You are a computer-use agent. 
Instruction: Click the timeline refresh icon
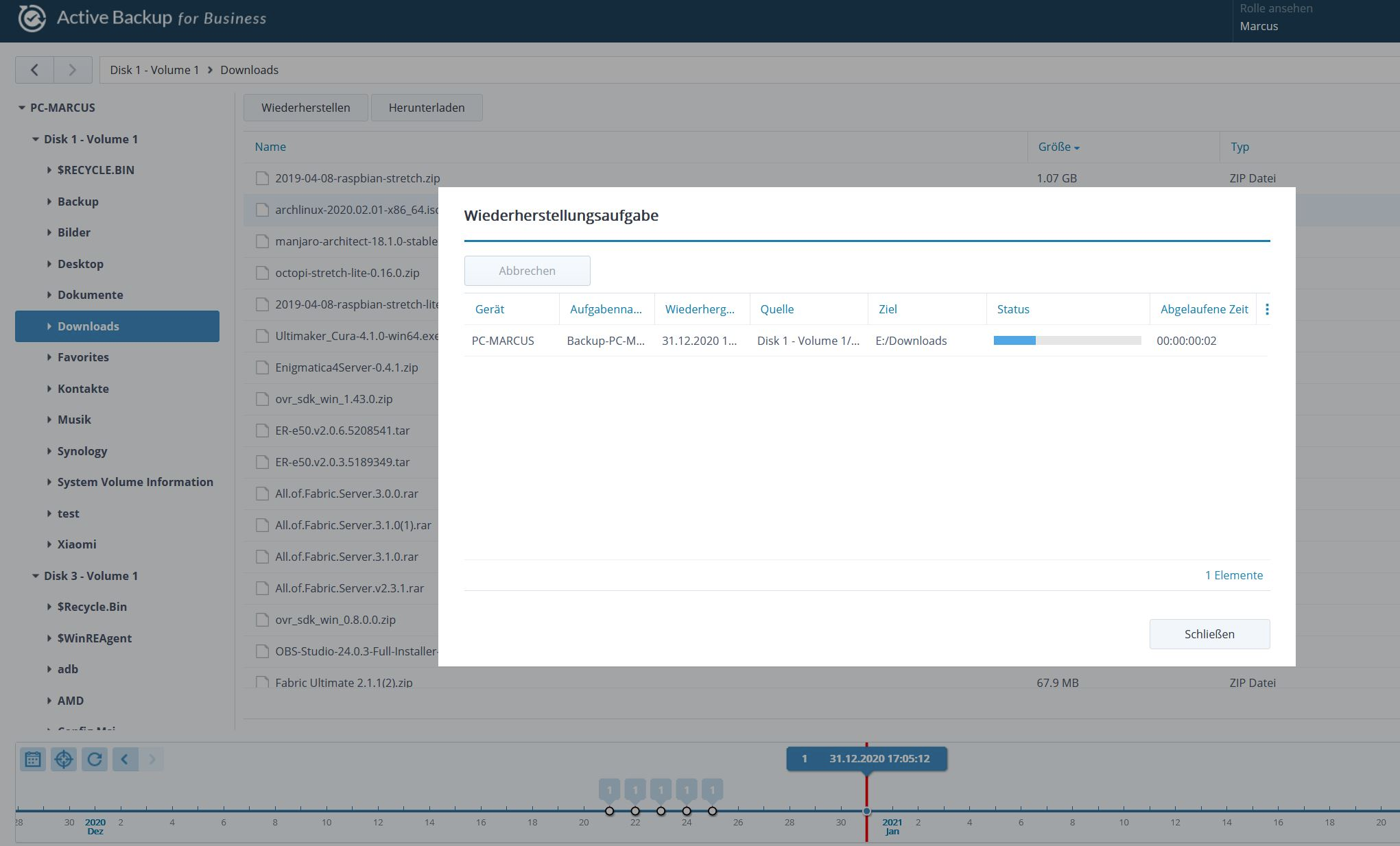[x=95, y=759]
